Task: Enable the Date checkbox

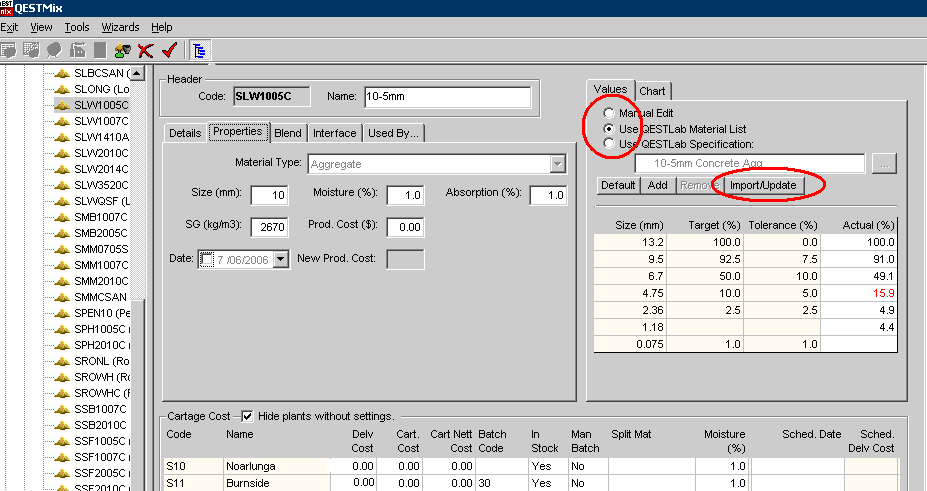Action: tap(207, 260)
